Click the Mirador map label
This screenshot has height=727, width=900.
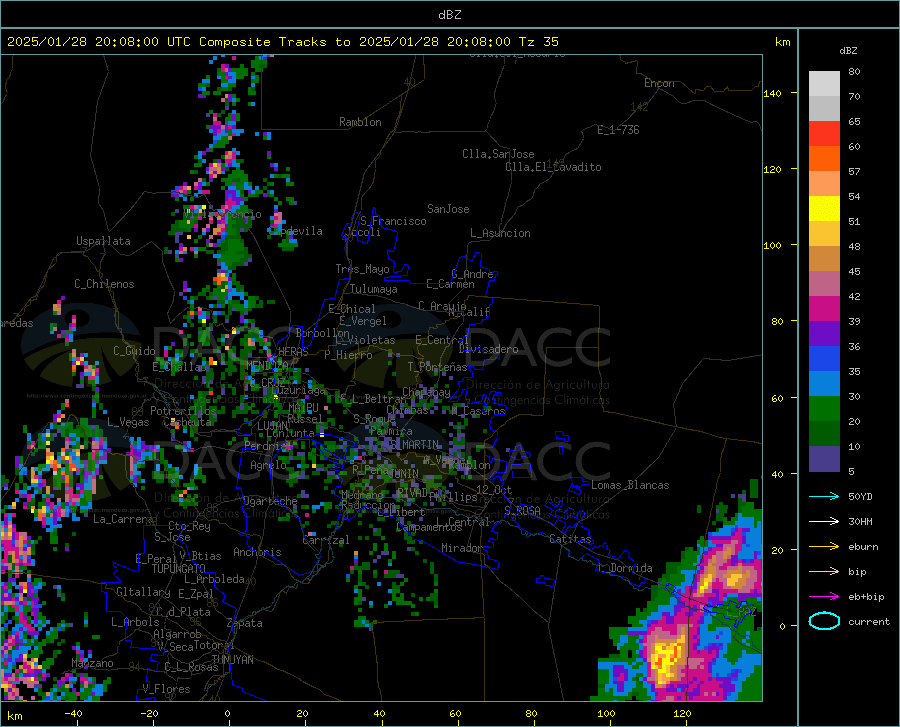click(461, 548)
